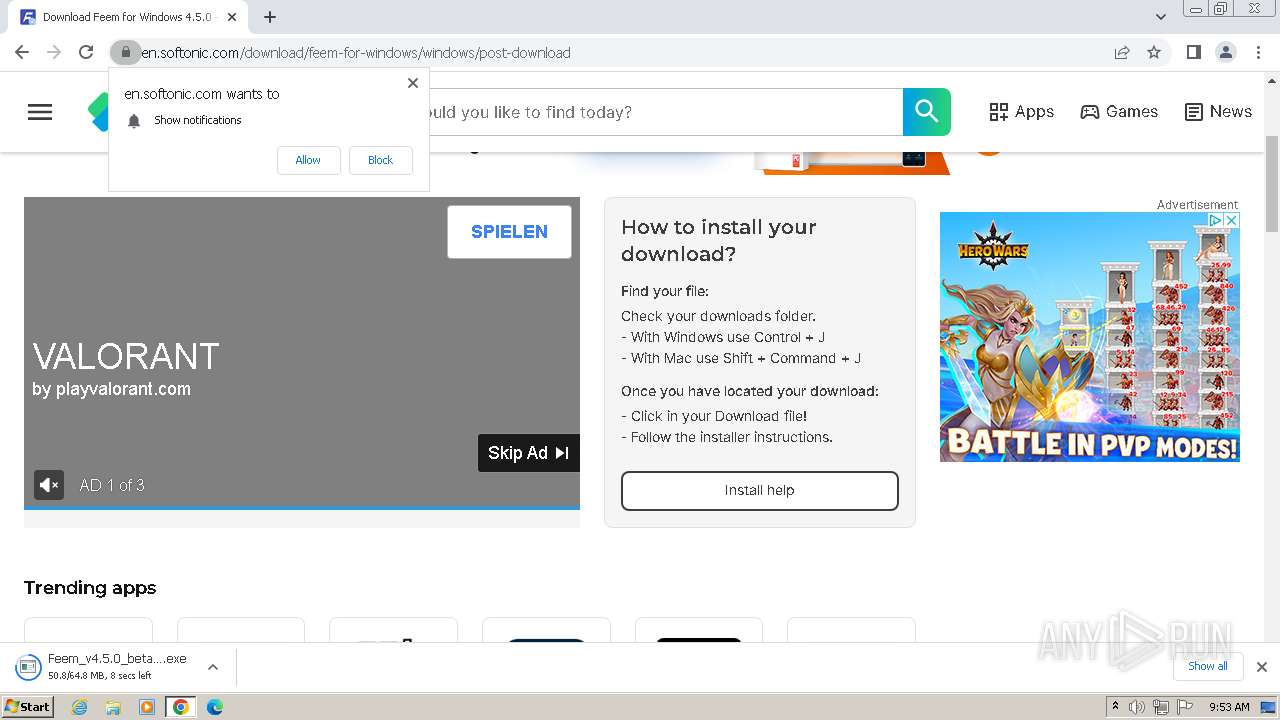The width and height of the screenshot is (1280, 720).
Task: Bookmark this page with star icon
Action: pos(1154,52)
